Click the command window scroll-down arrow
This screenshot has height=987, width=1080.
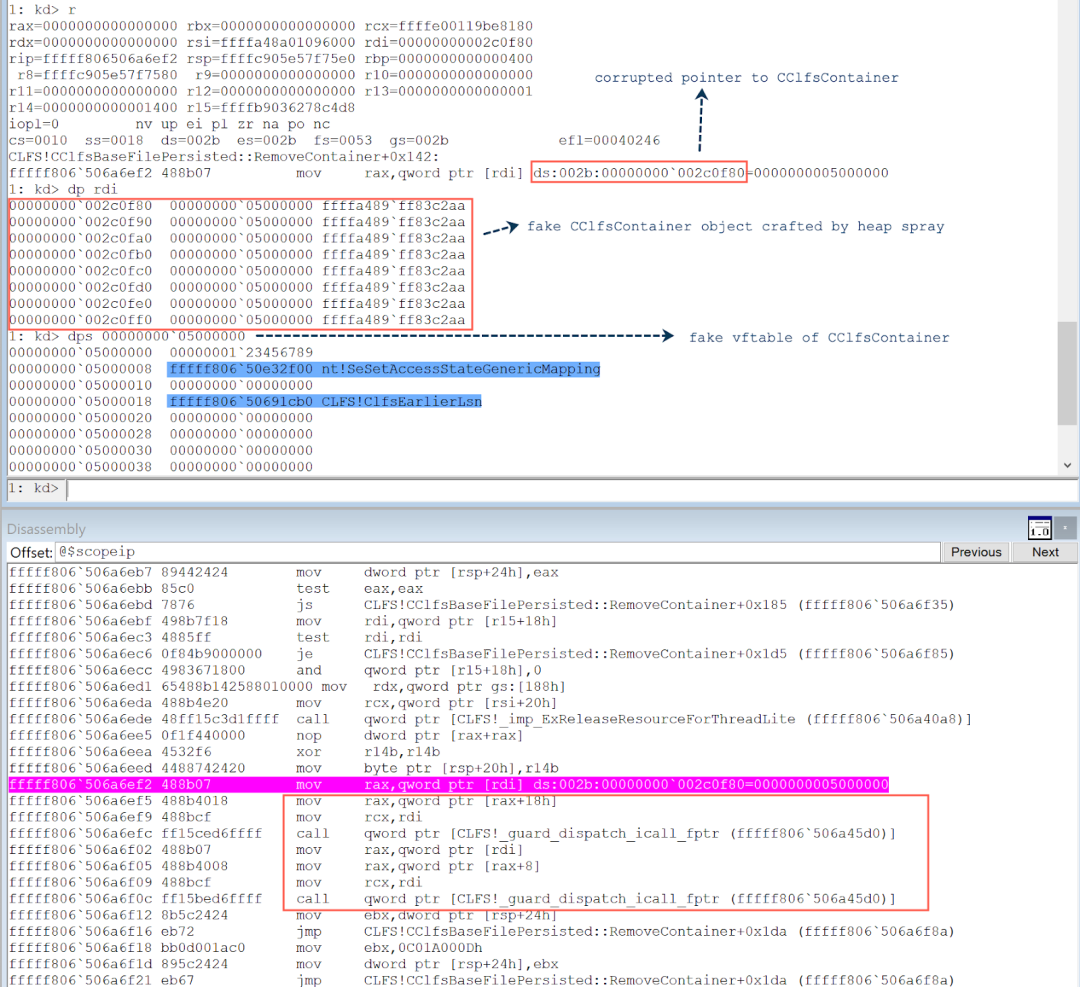[1068, 465]
